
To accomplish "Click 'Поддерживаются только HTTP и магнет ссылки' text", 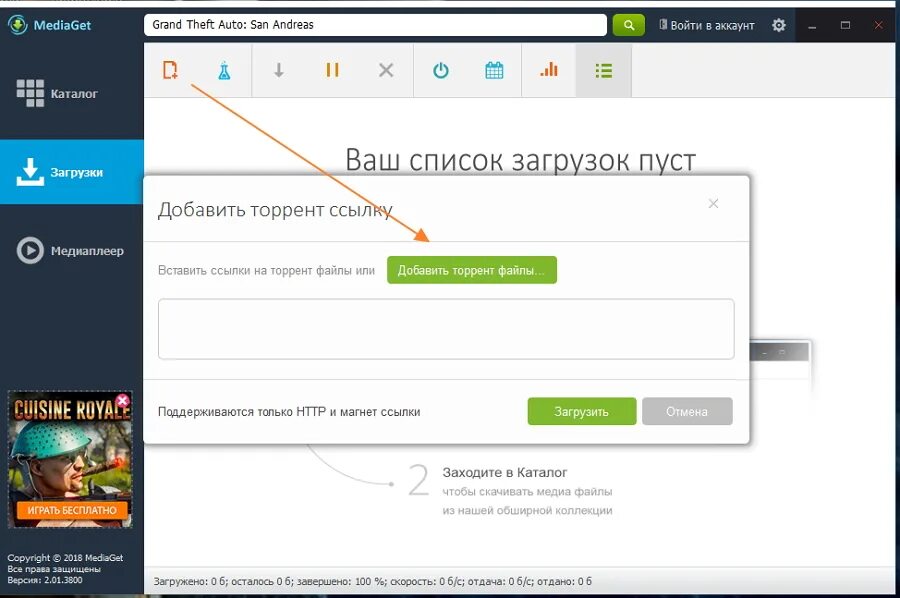I will (x=289, y=411).
